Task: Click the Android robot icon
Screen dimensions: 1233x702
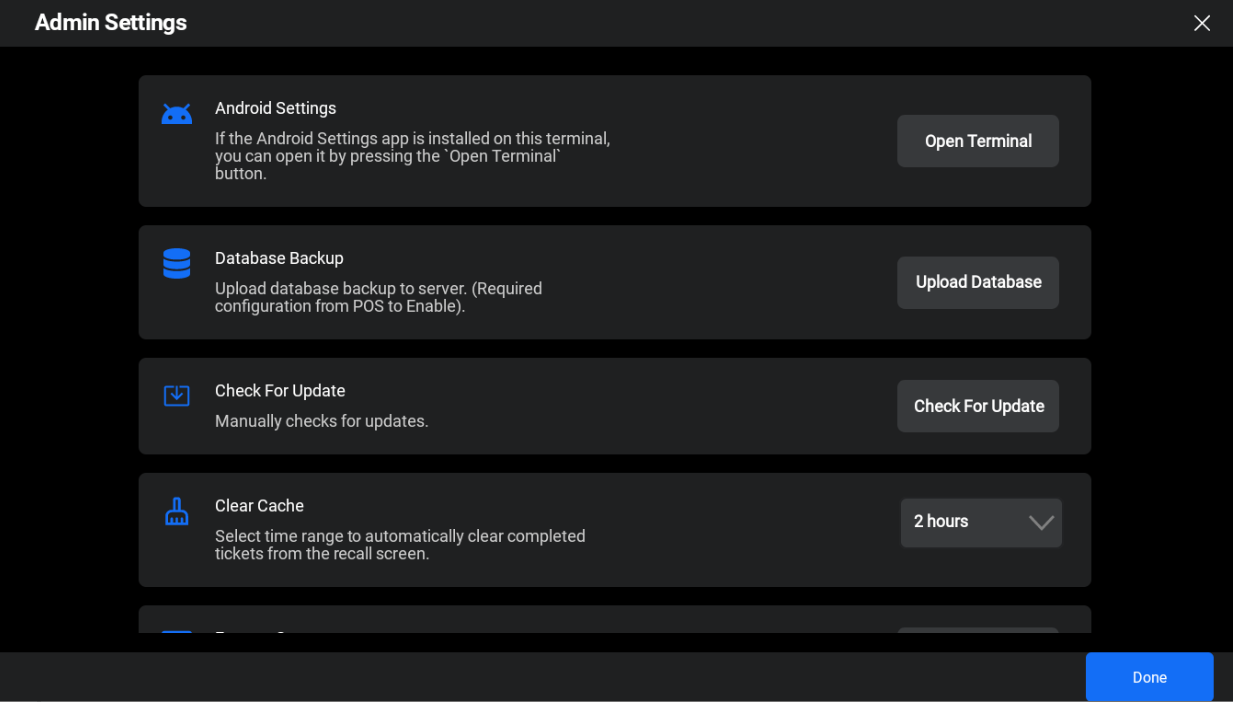Action: (x=177, y=115)
